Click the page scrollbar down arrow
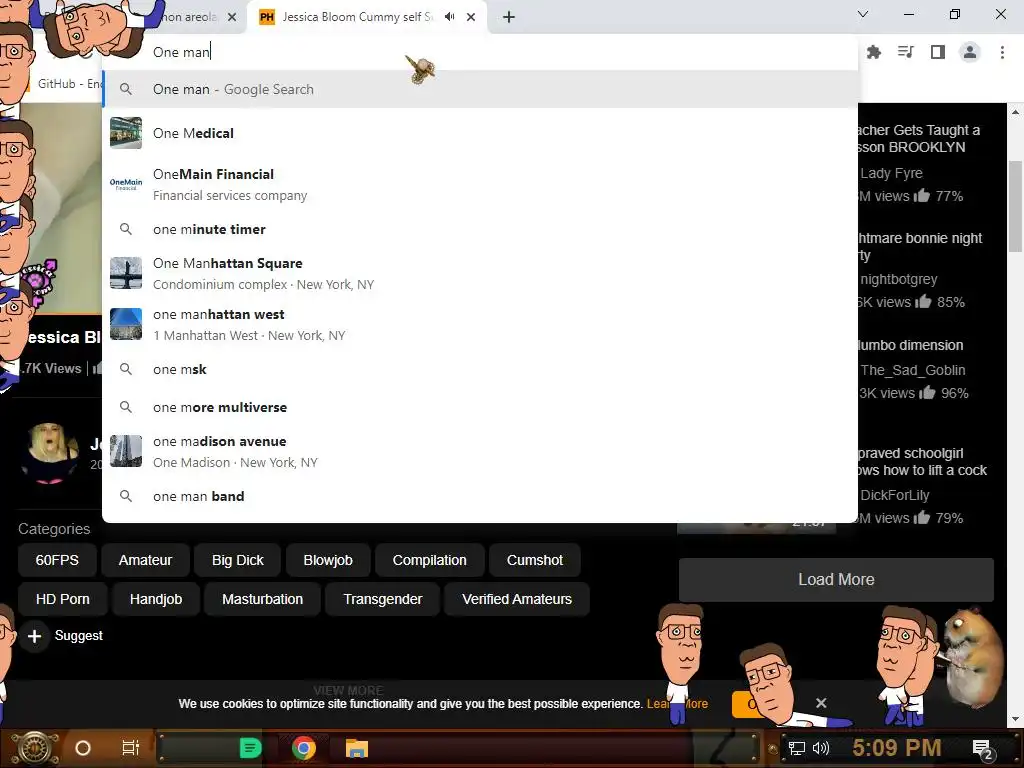1024x768 pixels. pos(1016,719)
